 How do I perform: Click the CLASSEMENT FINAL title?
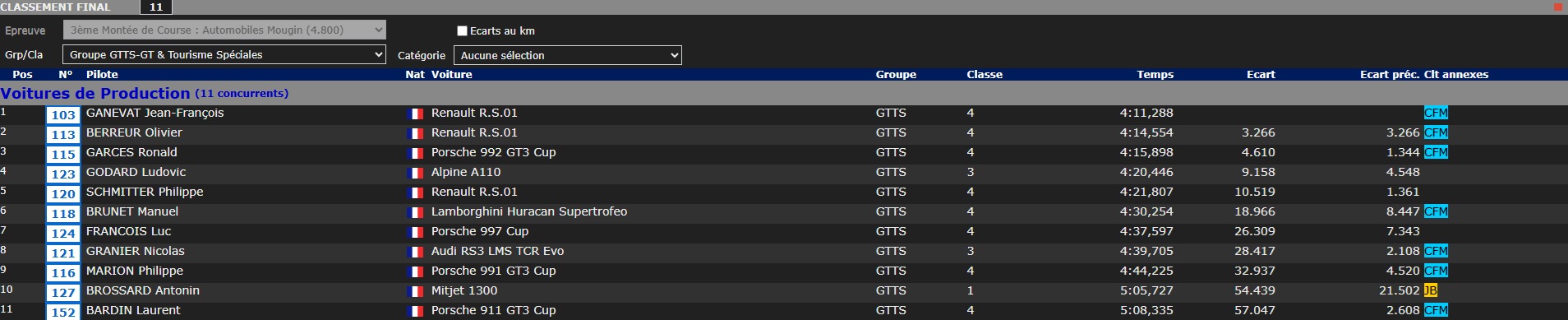point(55,7)
